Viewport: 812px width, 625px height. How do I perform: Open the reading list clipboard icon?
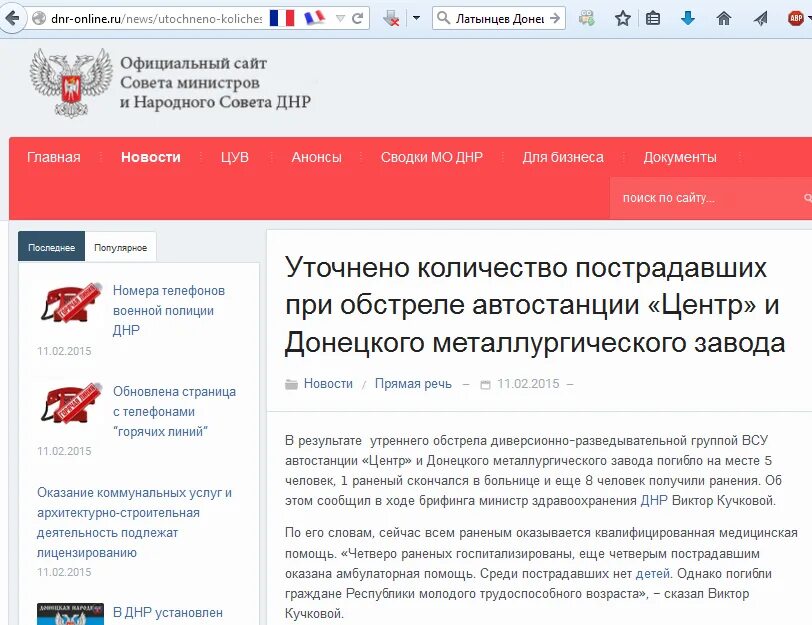[653, 18]
